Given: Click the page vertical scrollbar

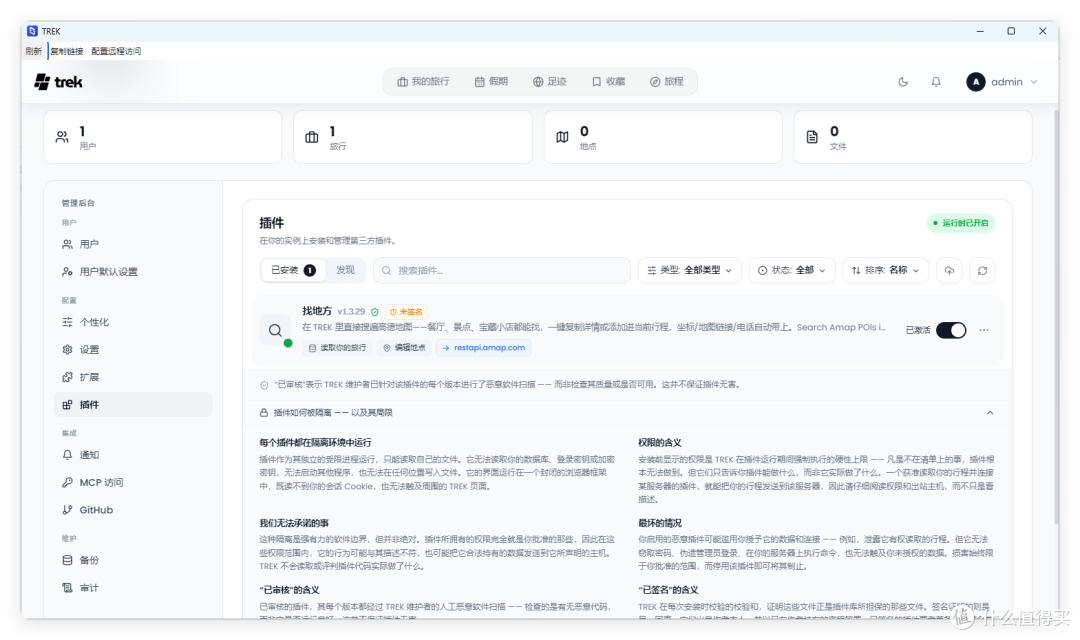Looking at the screenshot, I should point(1056,317).
